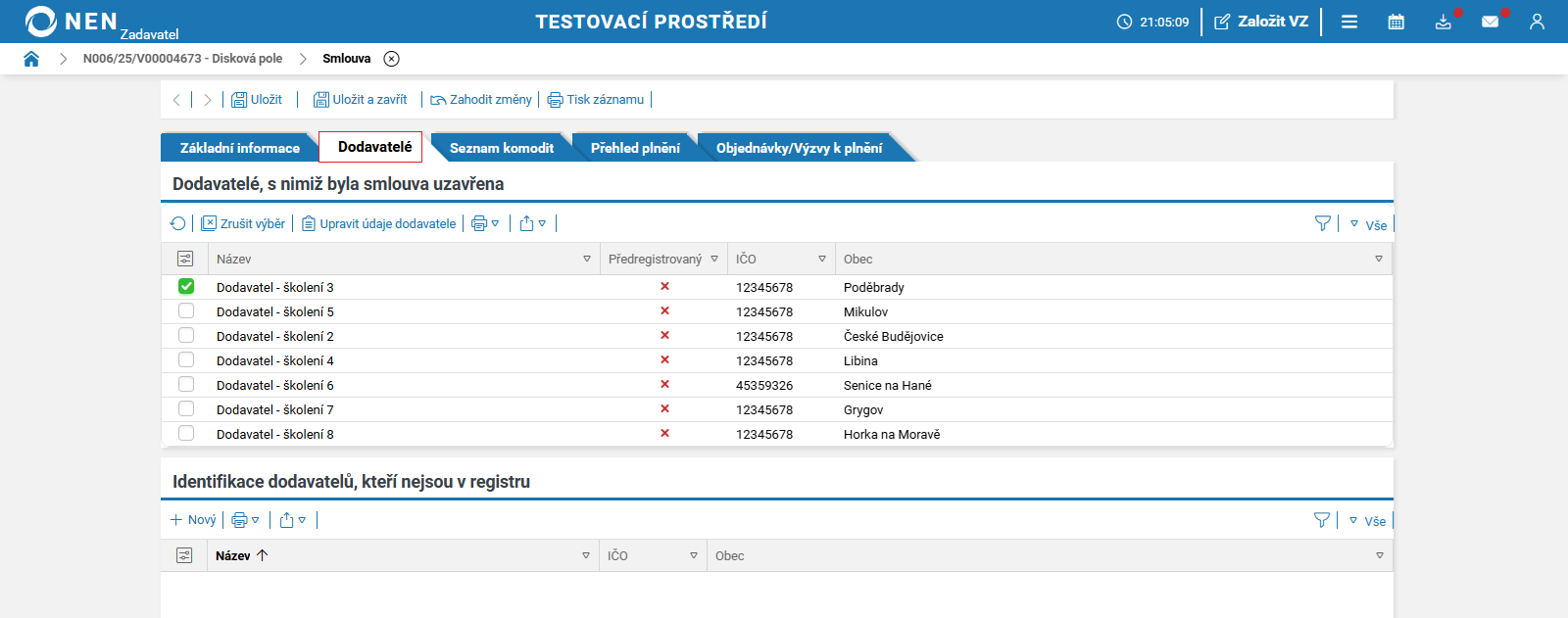This screenshot has height=618, width=1568.
Task: Open the calendar icon in header
Action: [x=1396, y=22]
